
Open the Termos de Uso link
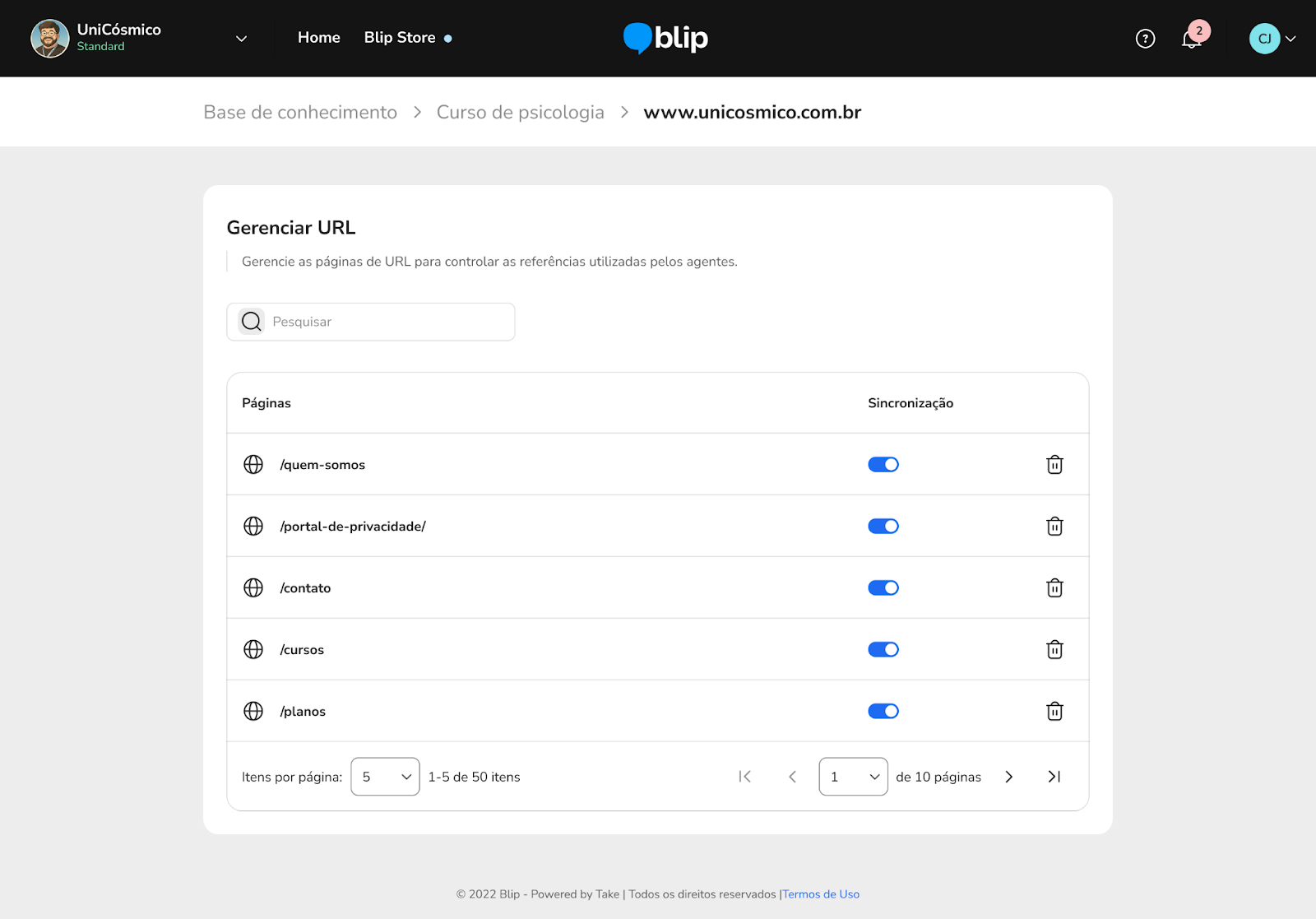821,894
